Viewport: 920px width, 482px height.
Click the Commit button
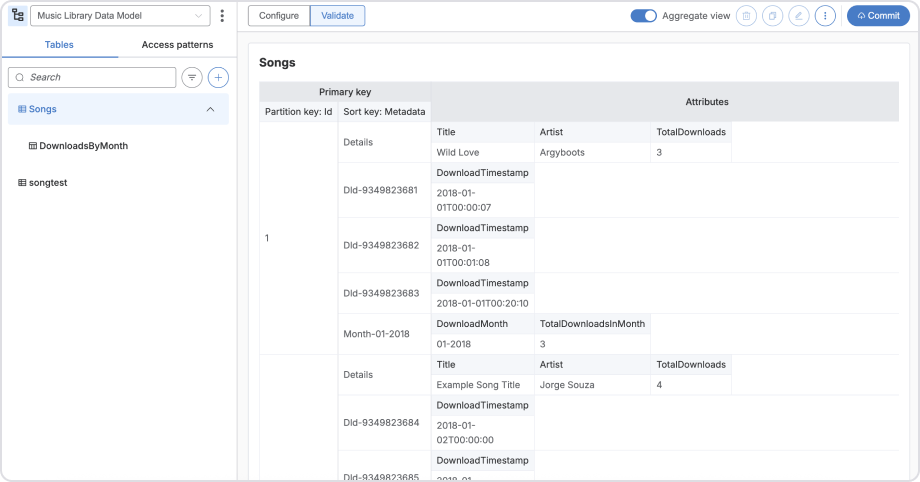pyautogui.click(x=878, y=16)
